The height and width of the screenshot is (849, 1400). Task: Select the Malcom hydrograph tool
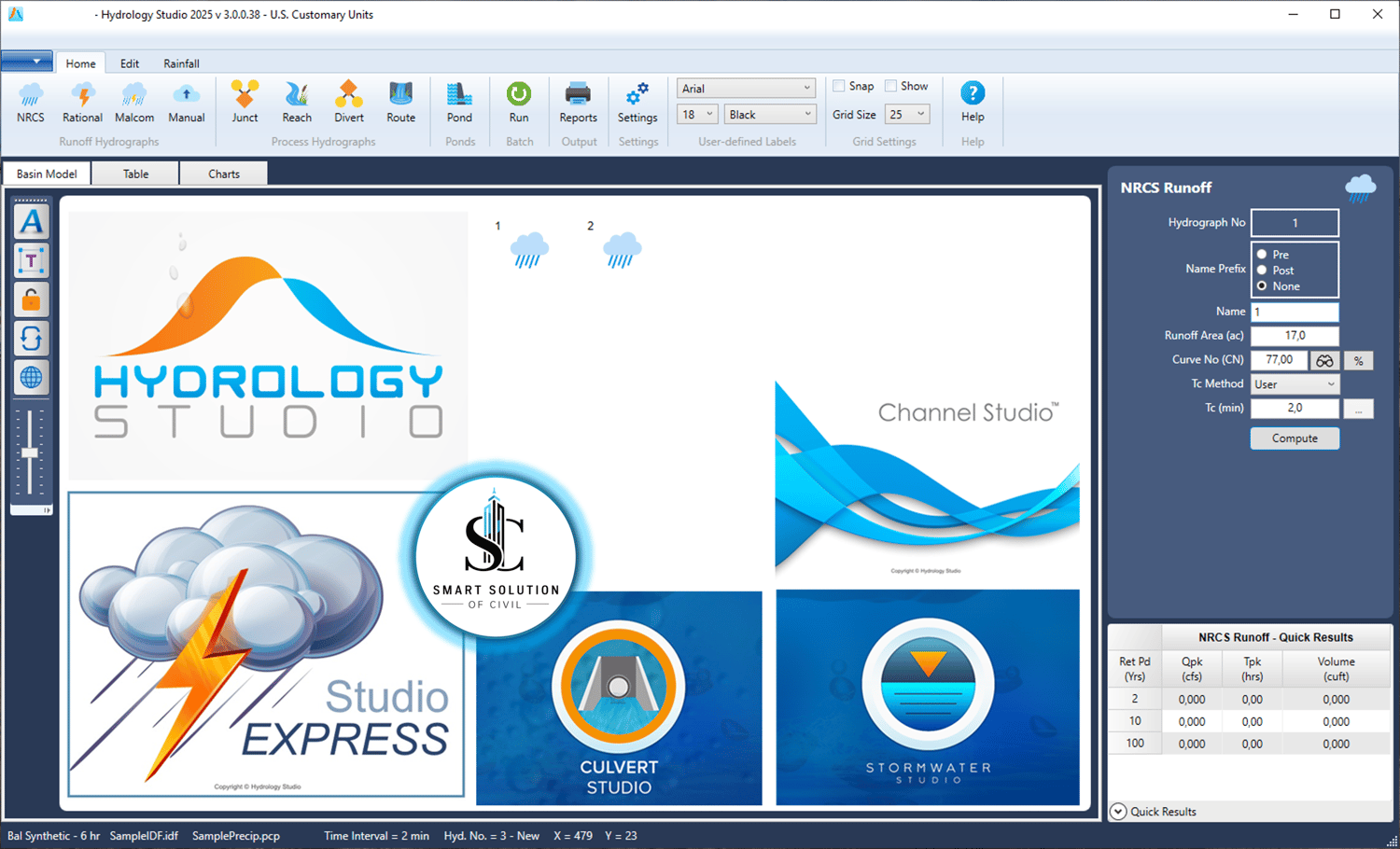coord(134,103)
